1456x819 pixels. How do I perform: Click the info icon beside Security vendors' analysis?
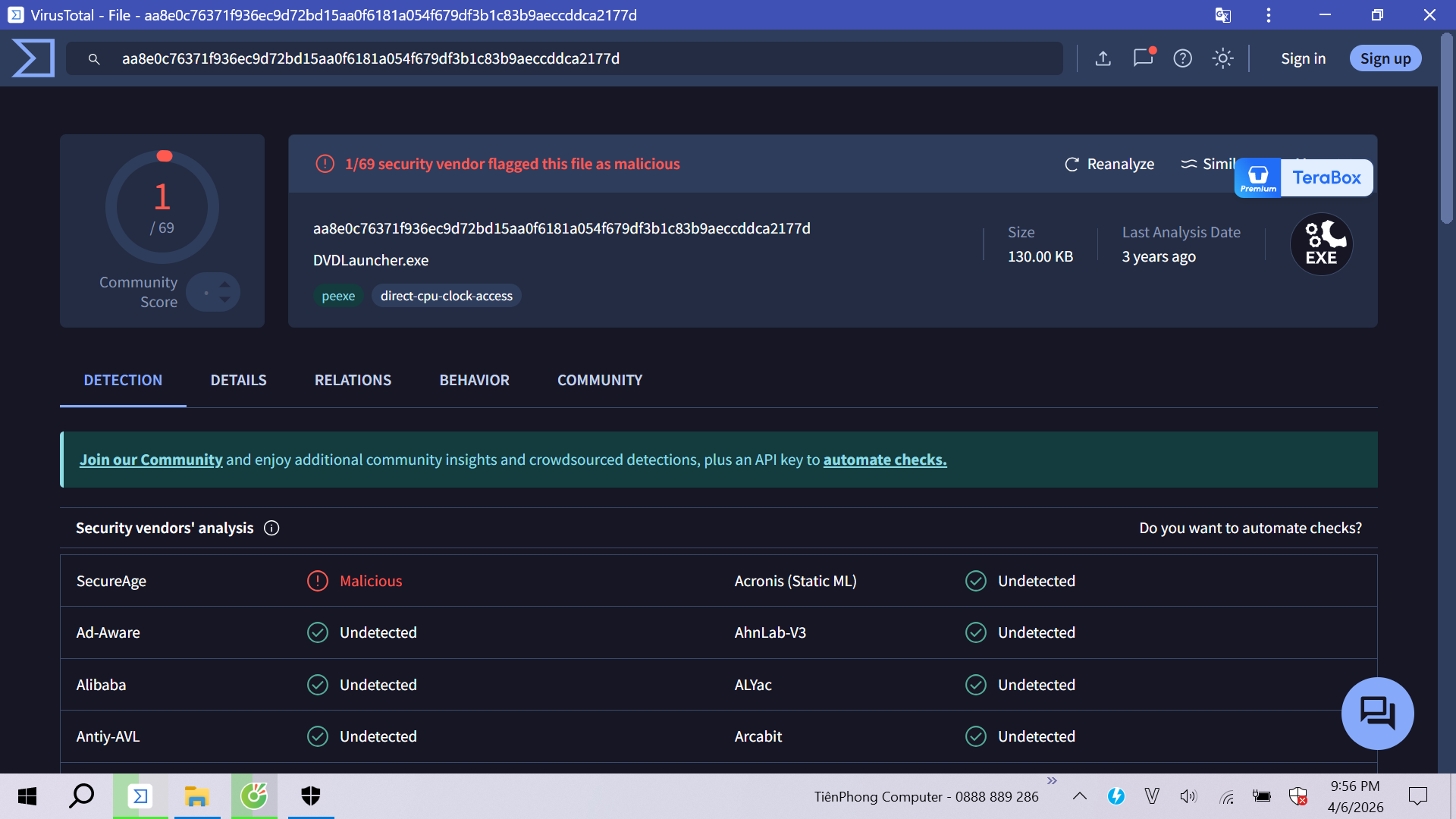[271, 529]
